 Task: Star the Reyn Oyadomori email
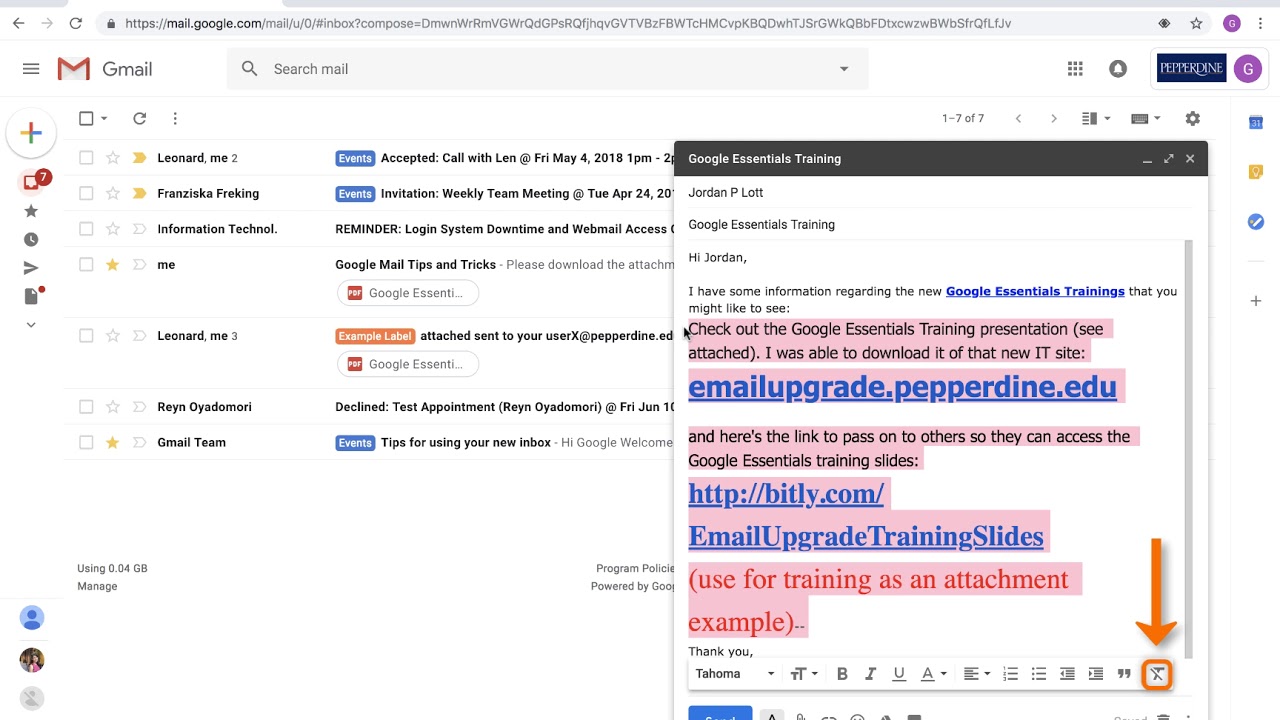pos(113,407)
